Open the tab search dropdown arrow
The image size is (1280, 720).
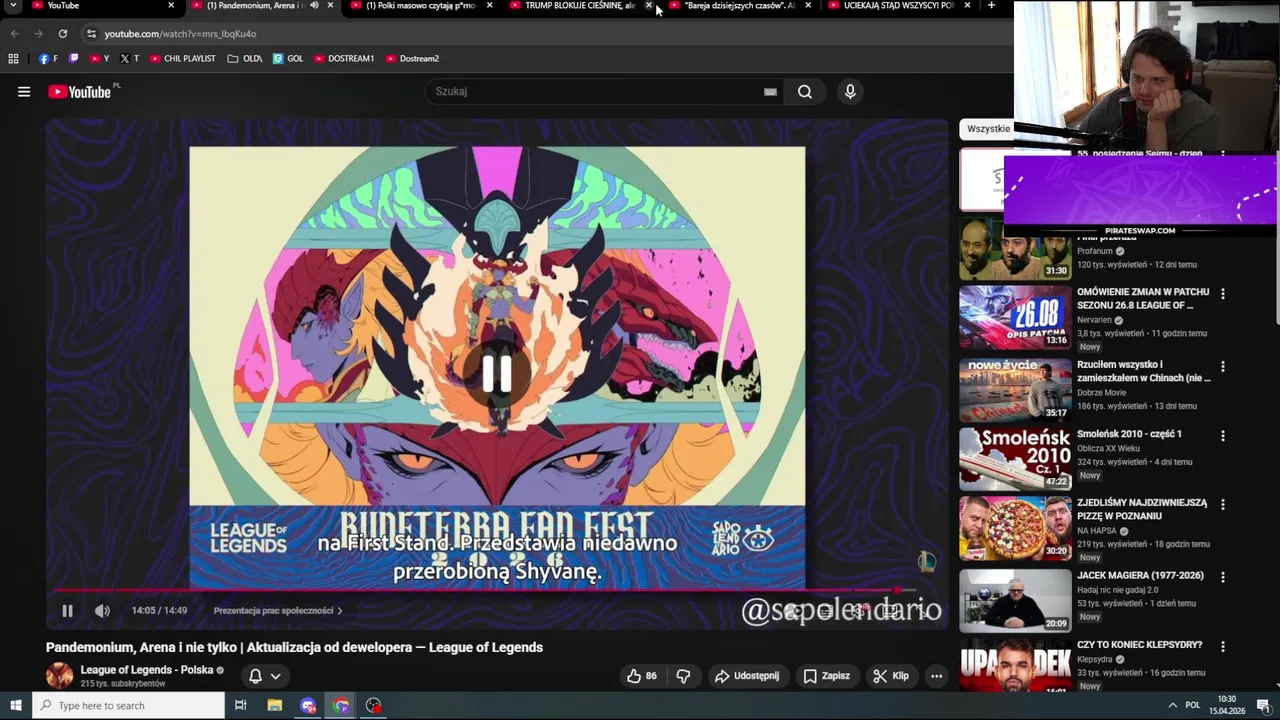coord(14,5)
